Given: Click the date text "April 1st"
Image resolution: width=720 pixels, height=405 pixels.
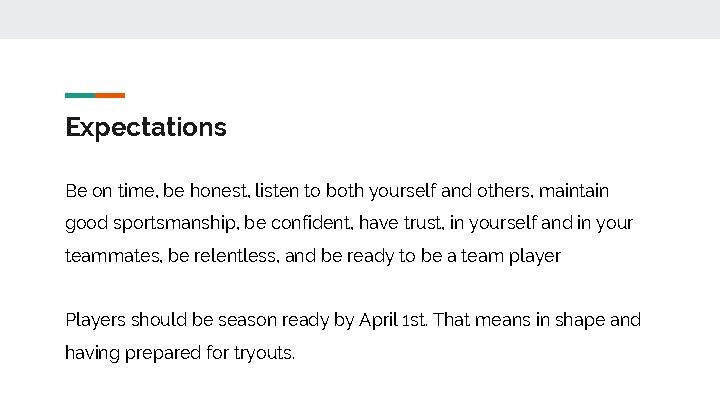Looking at the screenshot, I should pyautogui.click(x=393, y=320).
